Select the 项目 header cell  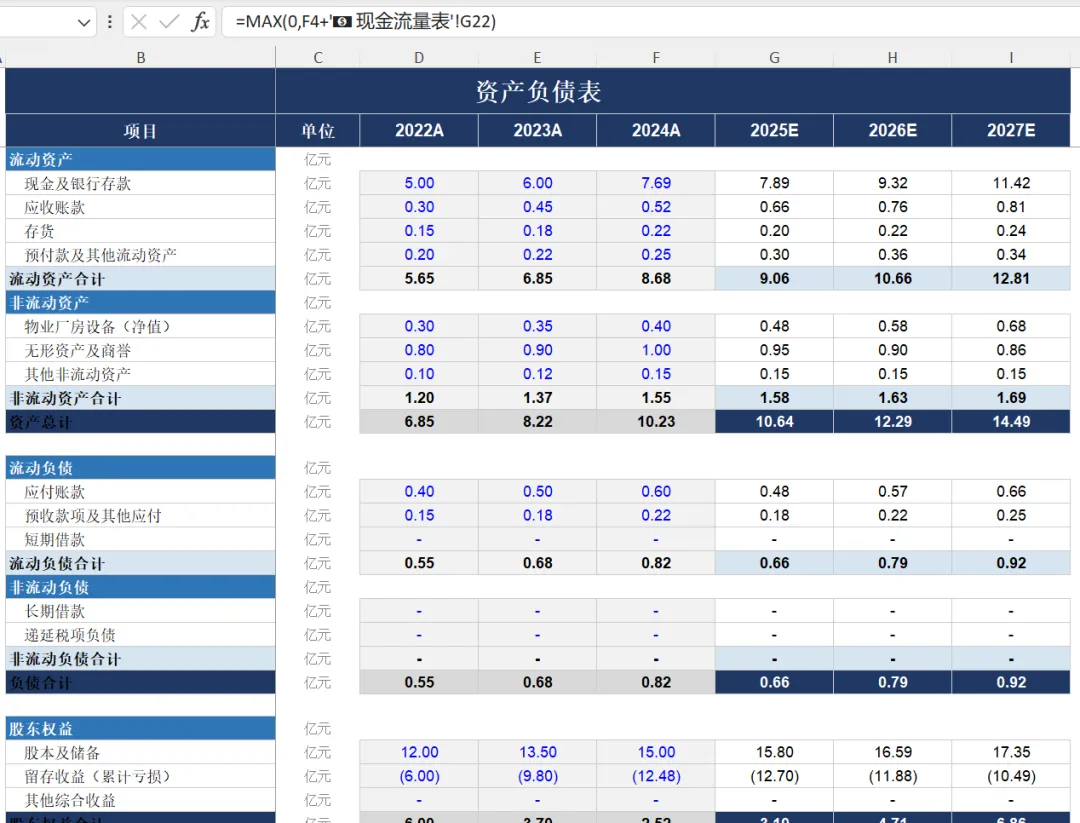[141, 131]
